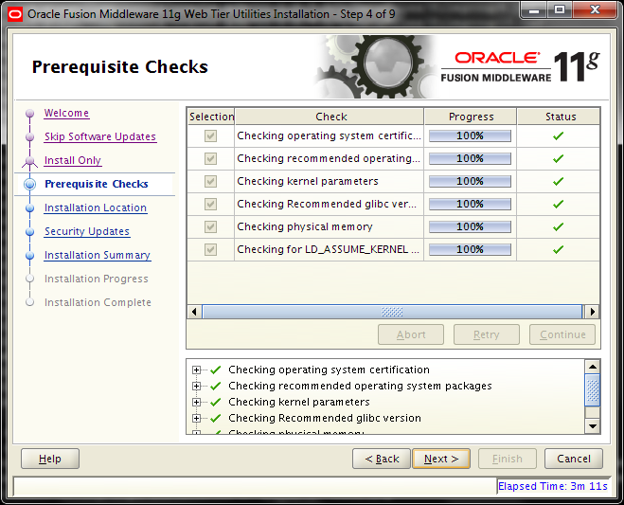Click the Finish button

(x=507, y=459)
